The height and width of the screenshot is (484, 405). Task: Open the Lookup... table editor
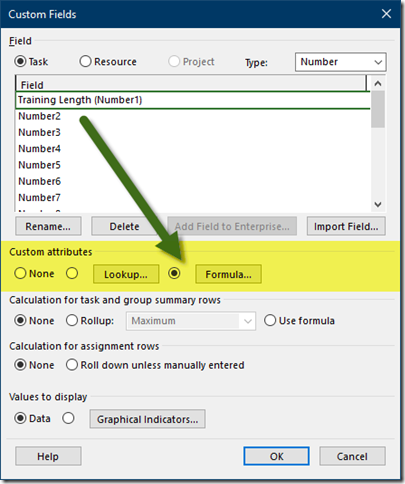point(126,274)
